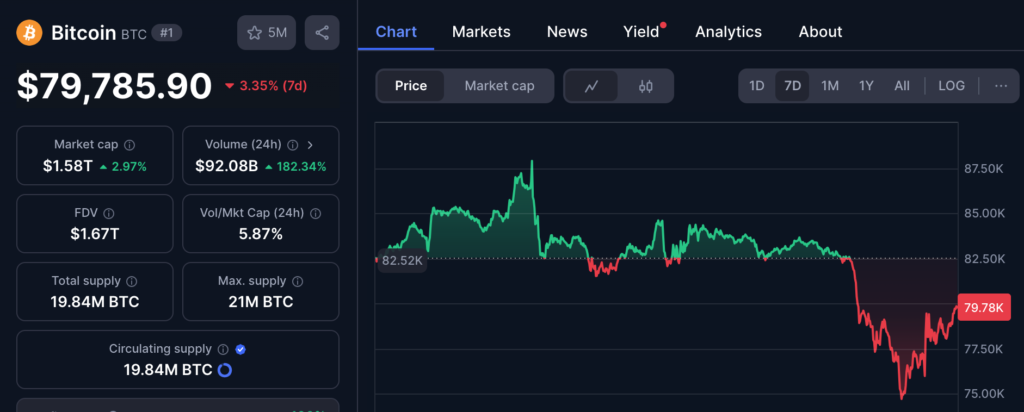
Task: Click info icon next to FDV
Action: (x=109, y=213)
